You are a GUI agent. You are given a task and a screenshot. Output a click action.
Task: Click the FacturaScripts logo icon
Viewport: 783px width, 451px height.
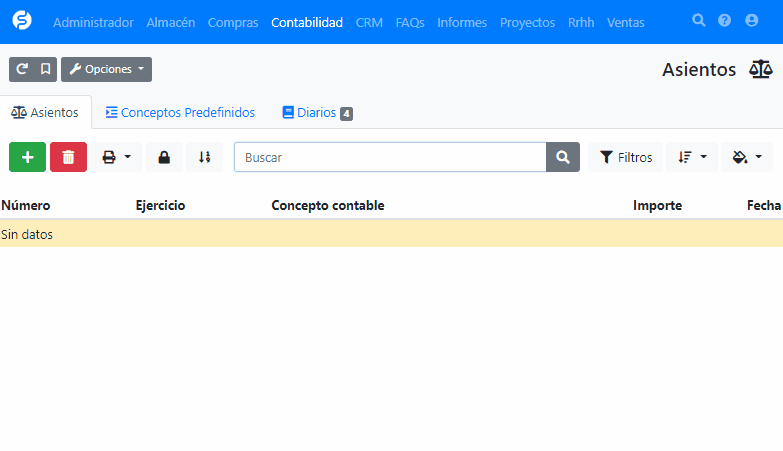coord(22,21)
